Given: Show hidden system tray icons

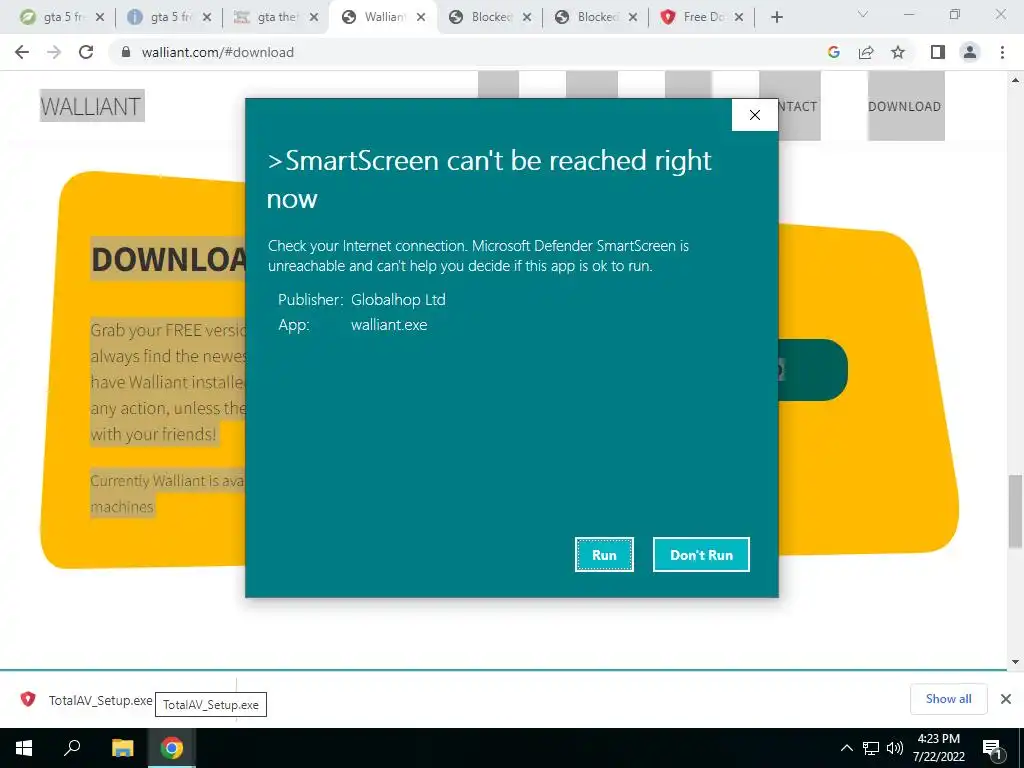Looking at the screenshot, I should pos(846,748).
